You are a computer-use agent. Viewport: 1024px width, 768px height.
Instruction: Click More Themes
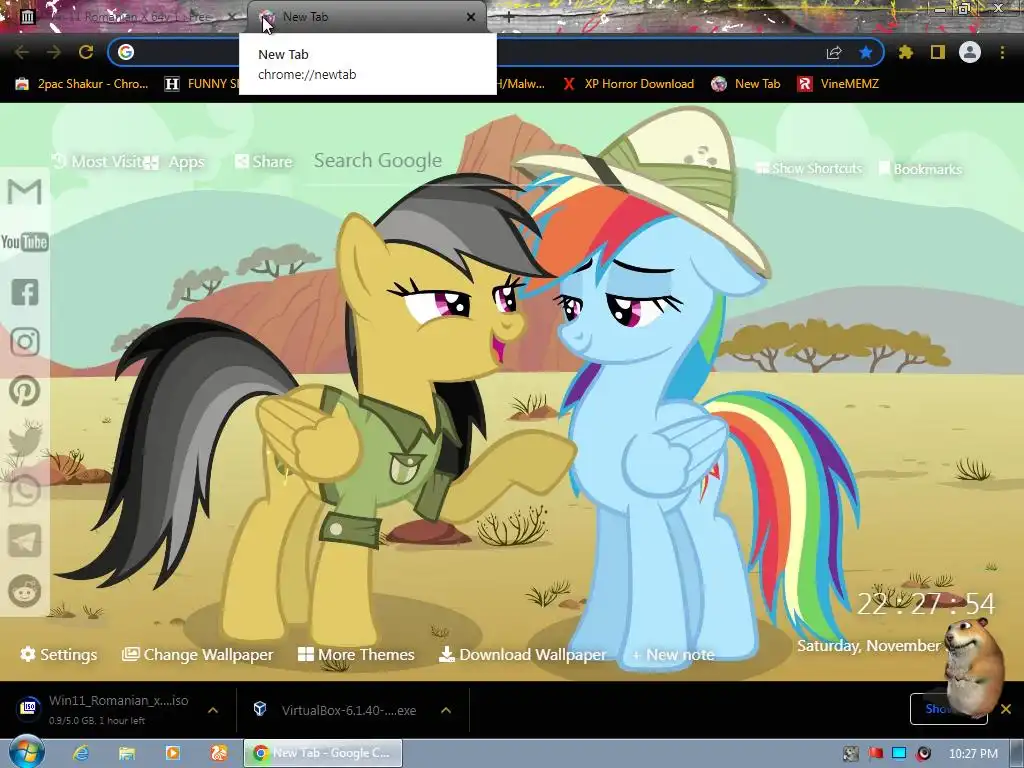[356, 654]
